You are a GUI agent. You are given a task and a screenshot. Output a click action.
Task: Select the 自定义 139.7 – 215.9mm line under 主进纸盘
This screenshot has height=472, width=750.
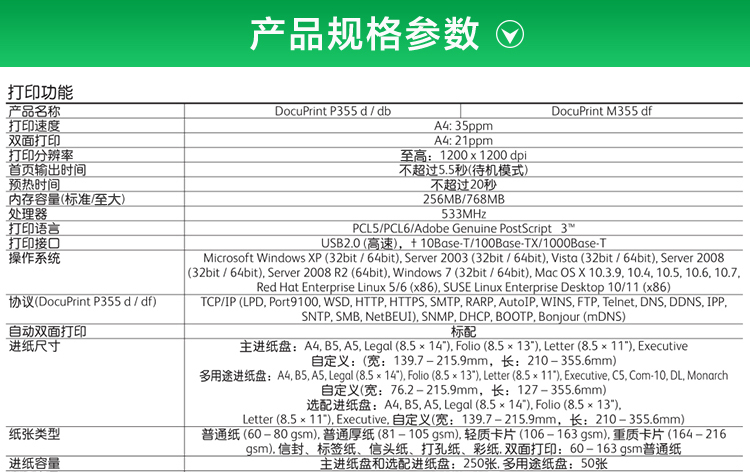(463, 361)
